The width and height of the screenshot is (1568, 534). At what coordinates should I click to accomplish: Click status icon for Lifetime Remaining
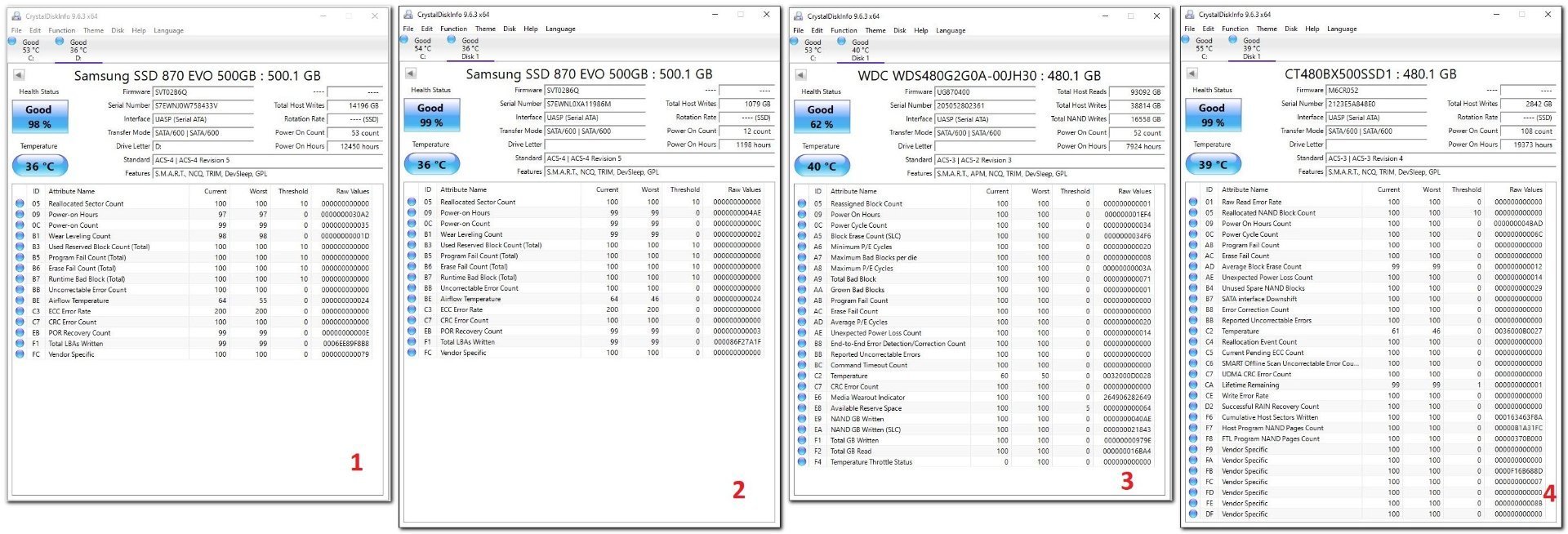1193,385
